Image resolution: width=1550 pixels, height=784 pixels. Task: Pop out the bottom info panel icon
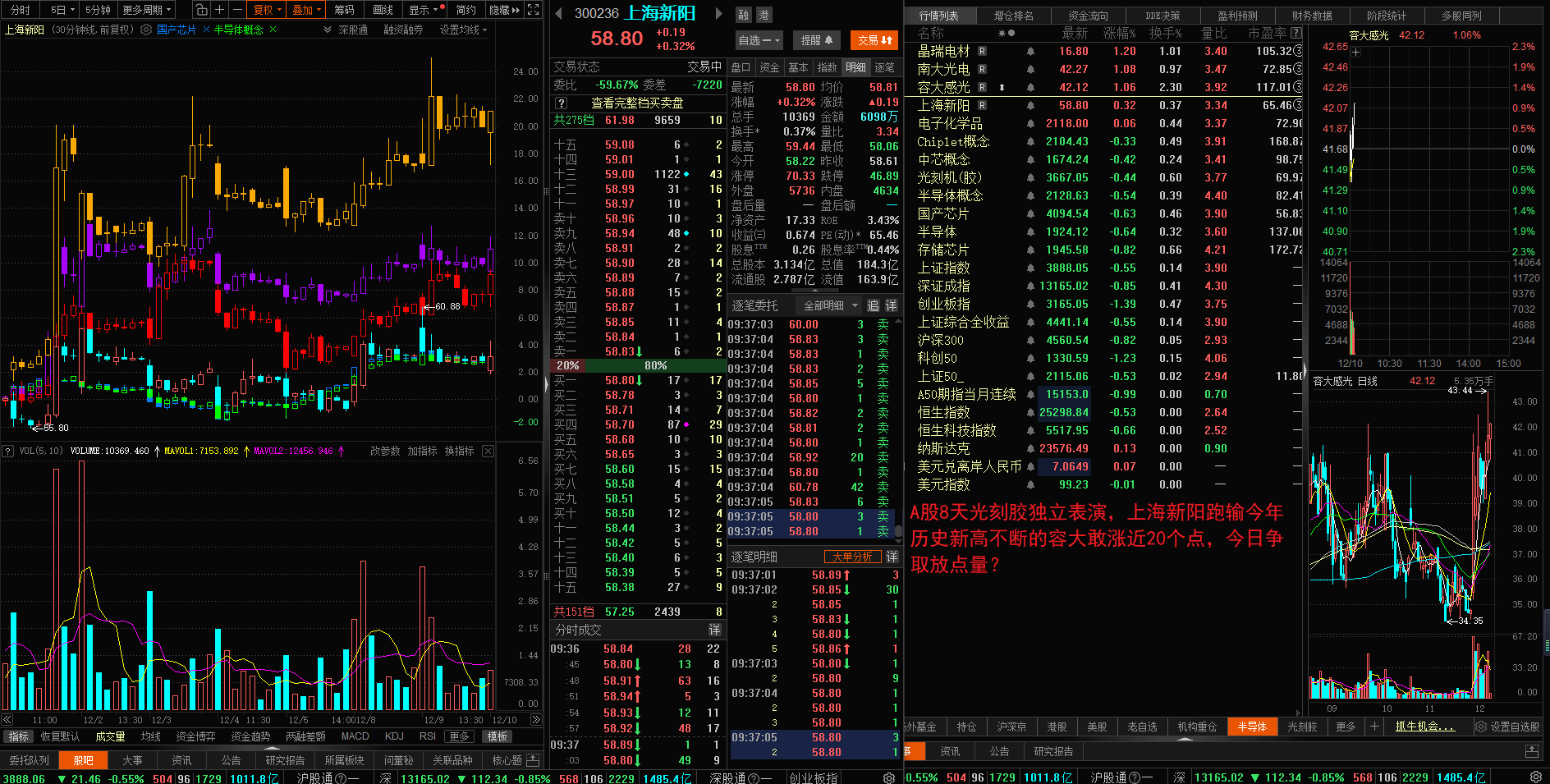click(533, 760)
